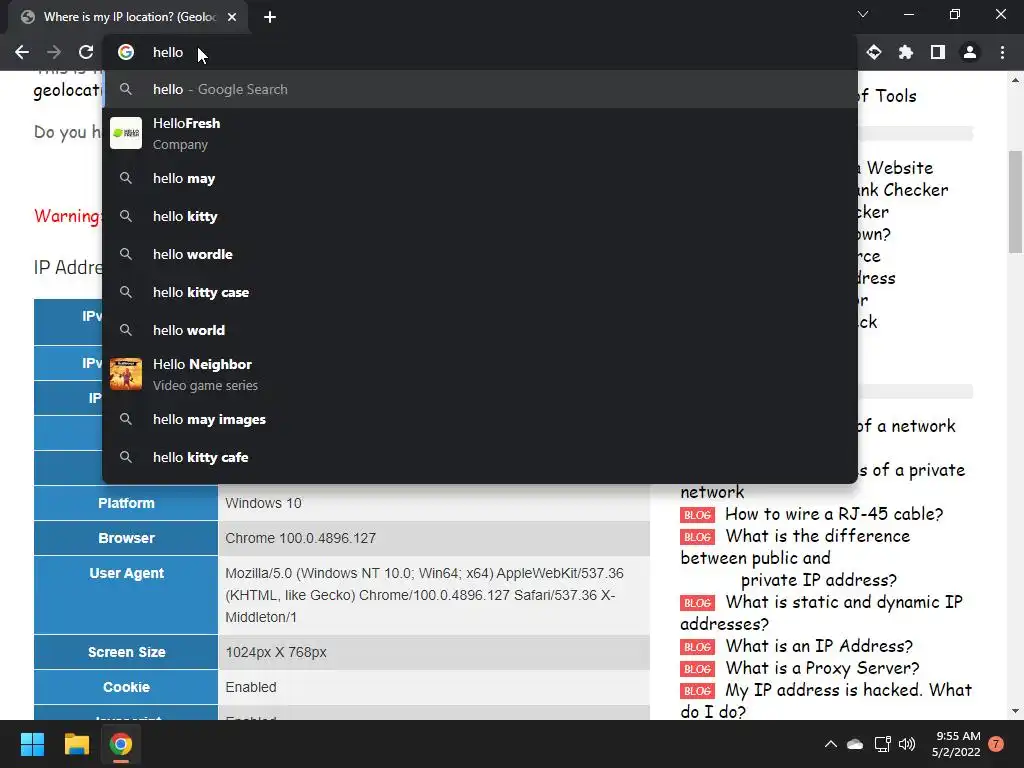Pick the 'hello may' suggestion
This screenshot has width=1024, height=768.
[x=480, y=178]
